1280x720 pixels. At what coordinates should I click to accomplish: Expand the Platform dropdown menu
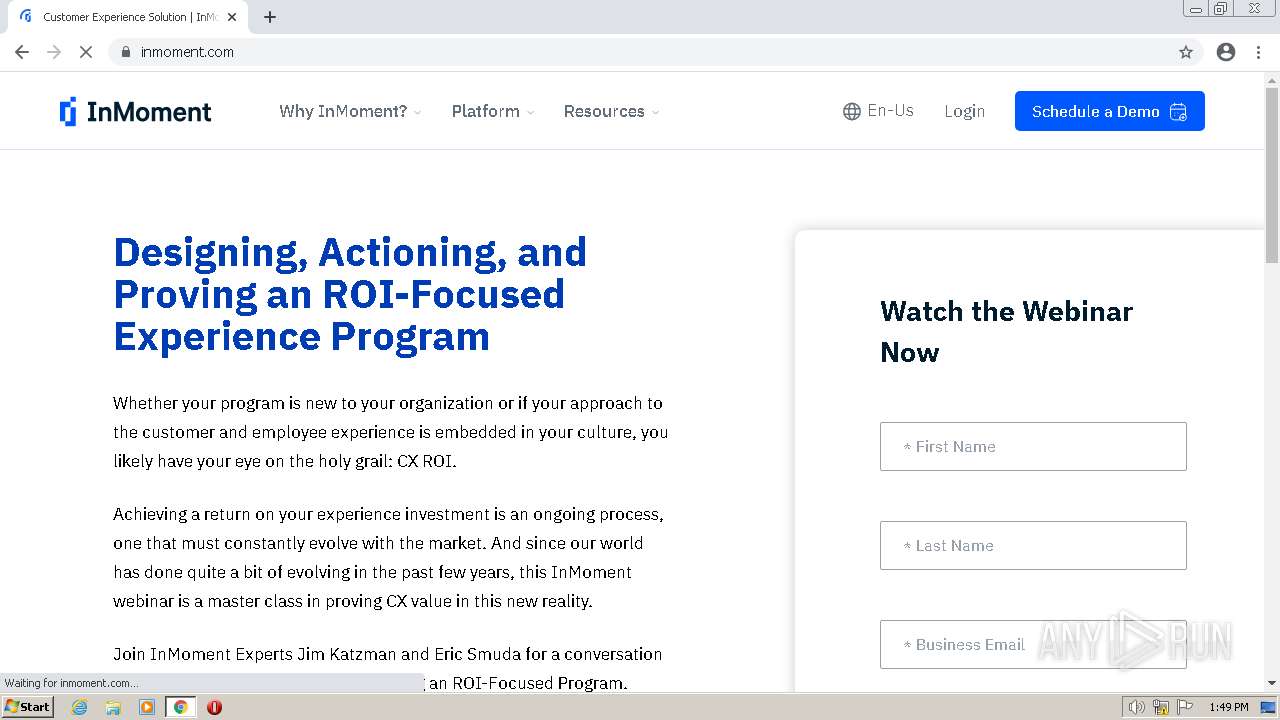point(493,112)
